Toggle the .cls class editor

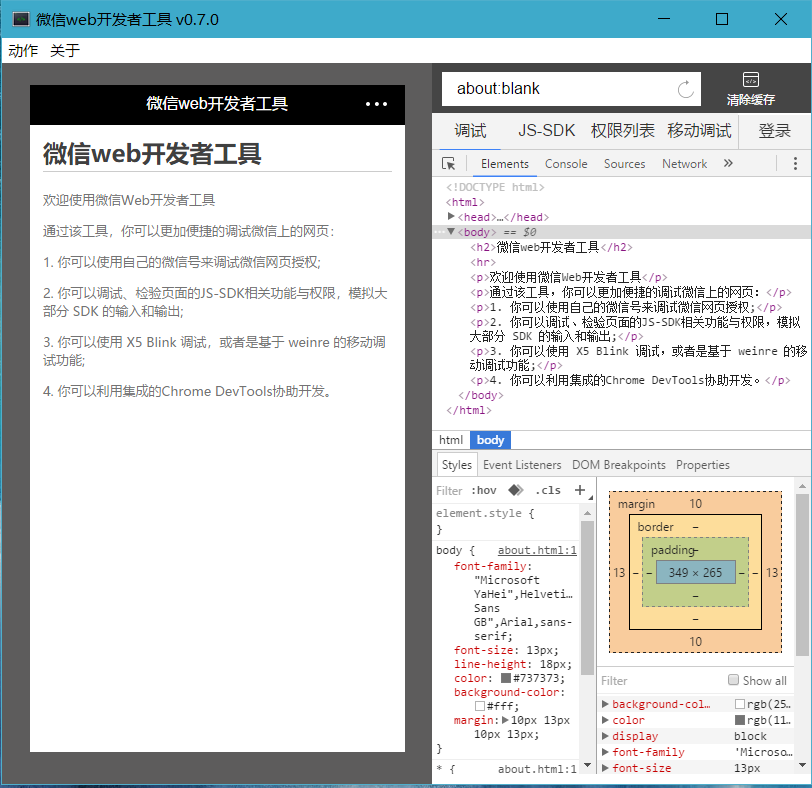tap(548, 490)
